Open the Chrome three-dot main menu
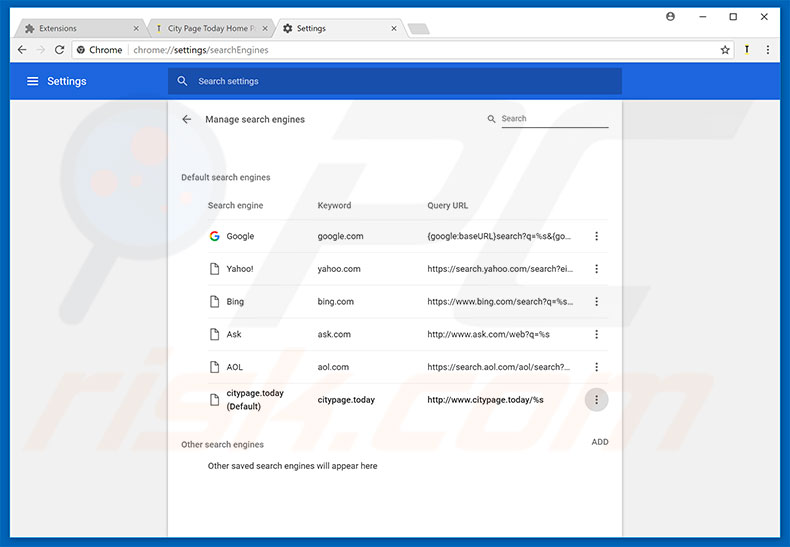This screenshot has width=790, height=547. 767,50
